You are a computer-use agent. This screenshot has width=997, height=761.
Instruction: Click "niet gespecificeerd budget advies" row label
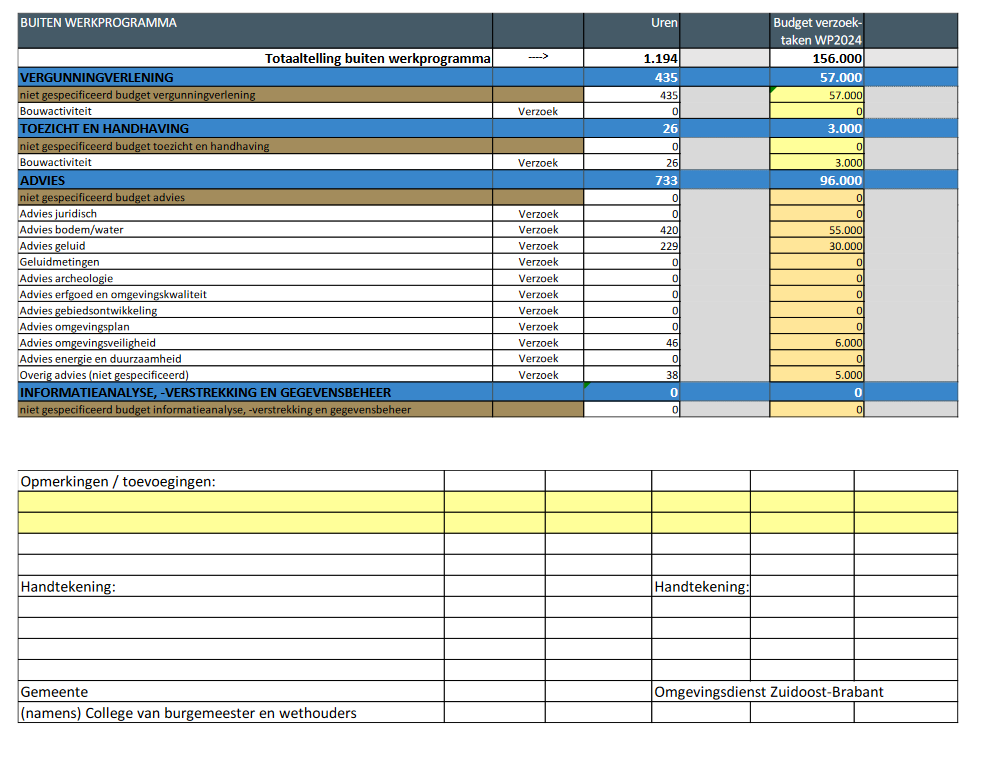102,198
